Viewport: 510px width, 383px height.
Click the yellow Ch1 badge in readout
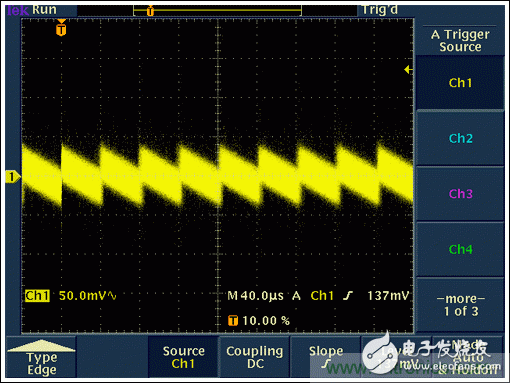click(37, 296)
